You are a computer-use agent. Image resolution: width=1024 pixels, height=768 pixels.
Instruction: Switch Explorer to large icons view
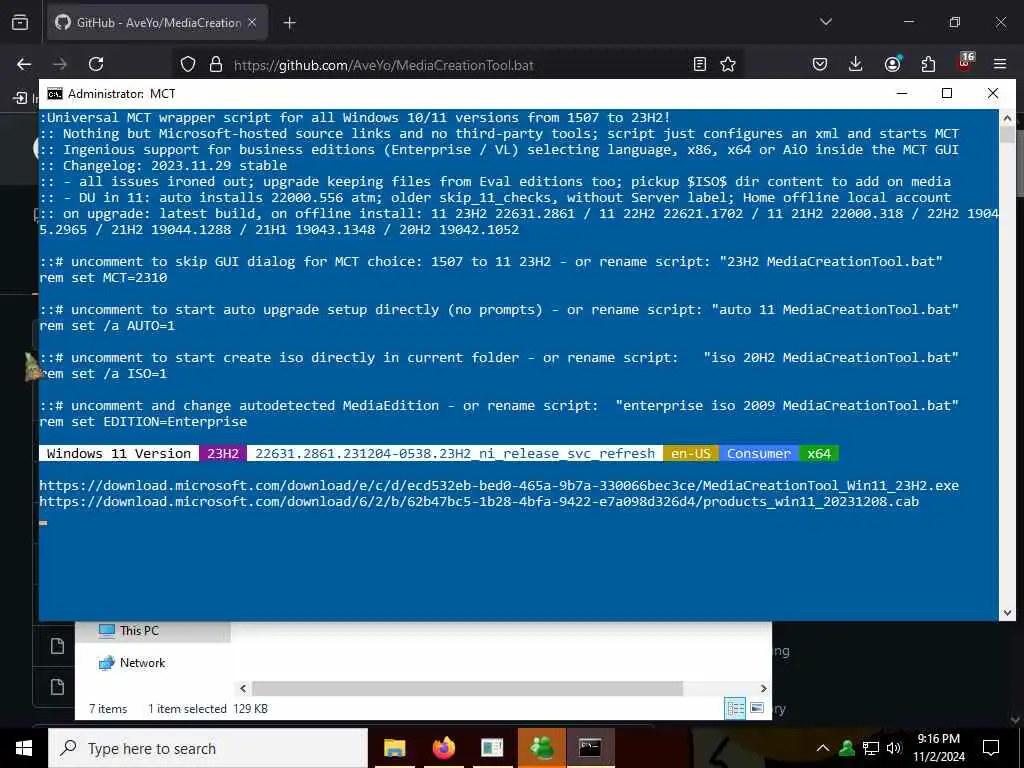(757, 708)
